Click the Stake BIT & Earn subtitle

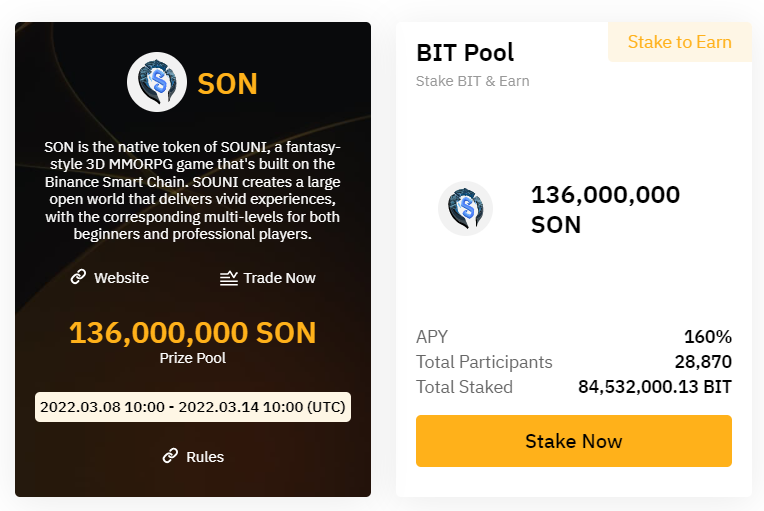click(x=472, y=81)
